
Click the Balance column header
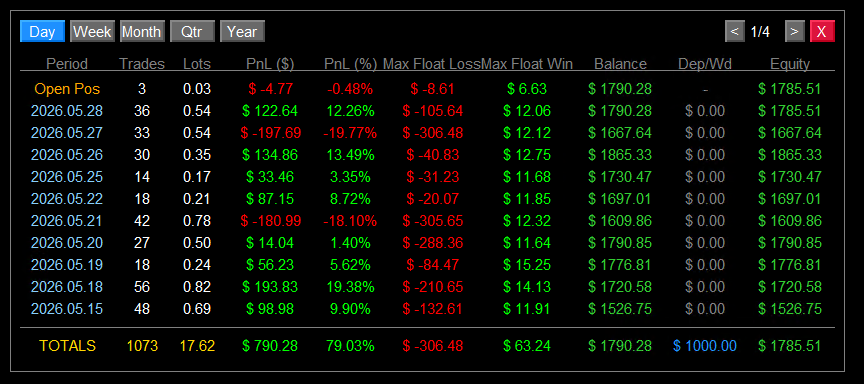620,64
